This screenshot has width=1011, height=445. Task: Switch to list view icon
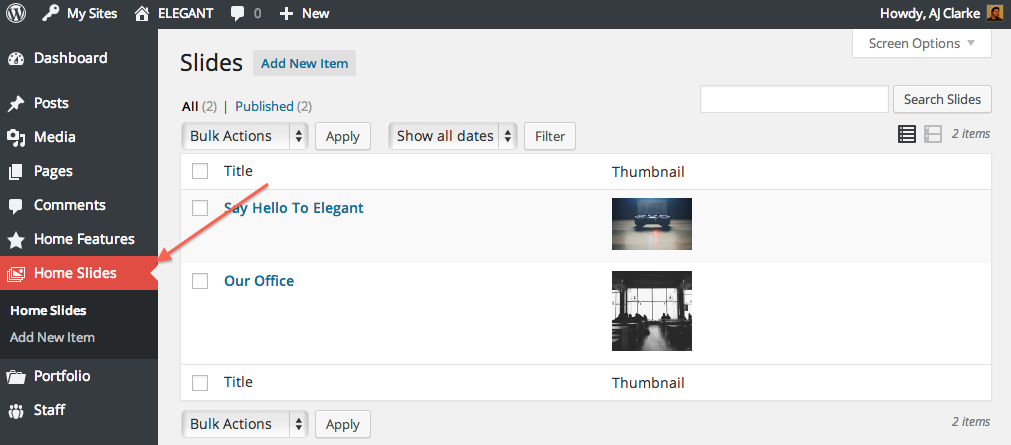pos(907,134)
